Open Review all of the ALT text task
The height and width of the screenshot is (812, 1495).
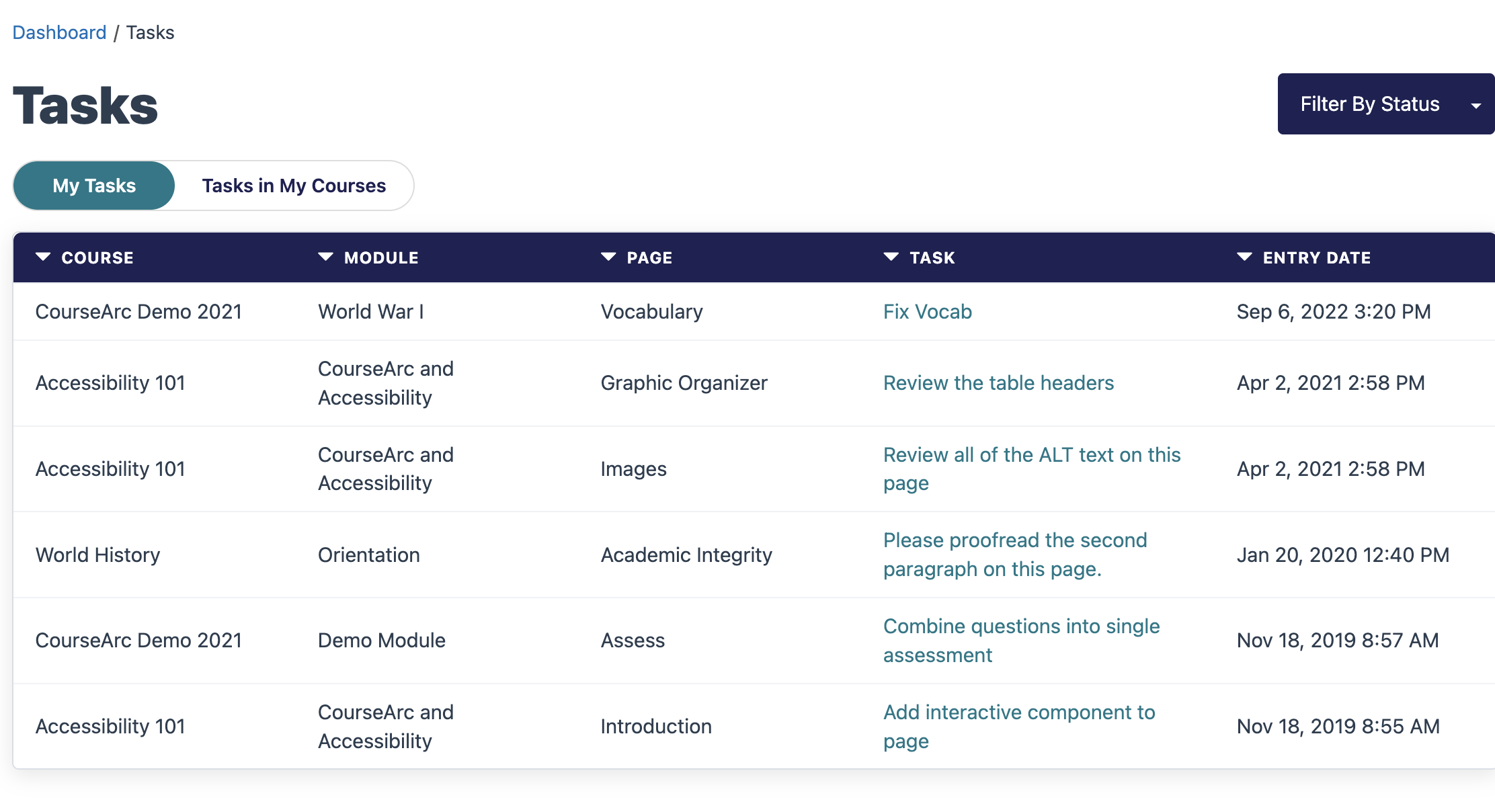[1032, 469]
